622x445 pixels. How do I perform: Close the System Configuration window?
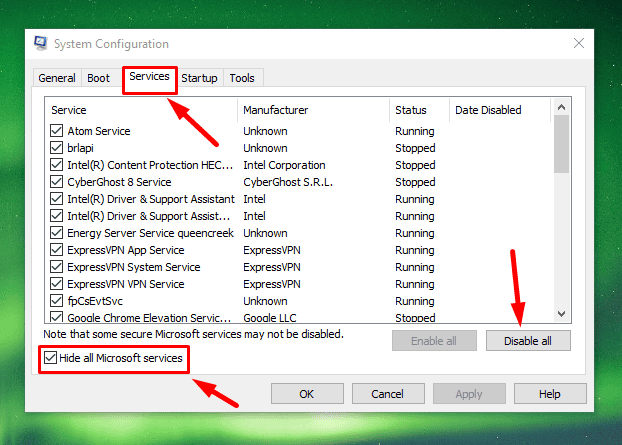579,43
